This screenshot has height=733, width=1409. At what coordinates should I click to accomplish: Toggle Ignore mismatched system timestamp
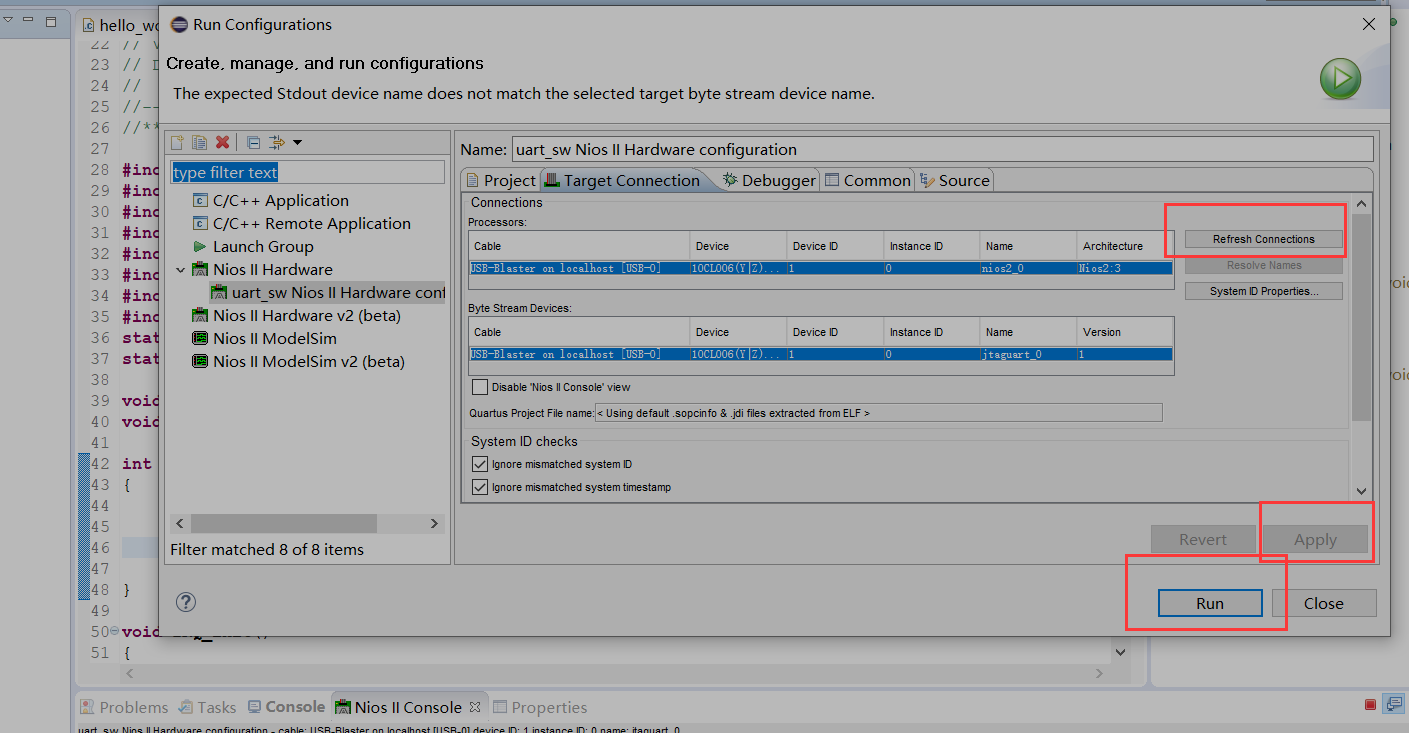[481, 487]
